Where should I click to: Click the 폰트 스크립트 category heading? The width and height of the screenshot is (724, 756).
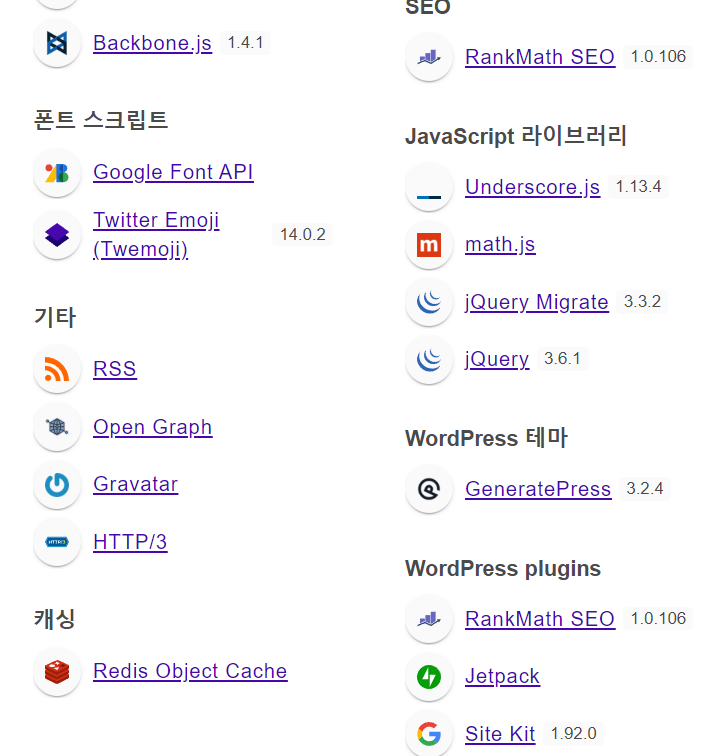point(101,120)
